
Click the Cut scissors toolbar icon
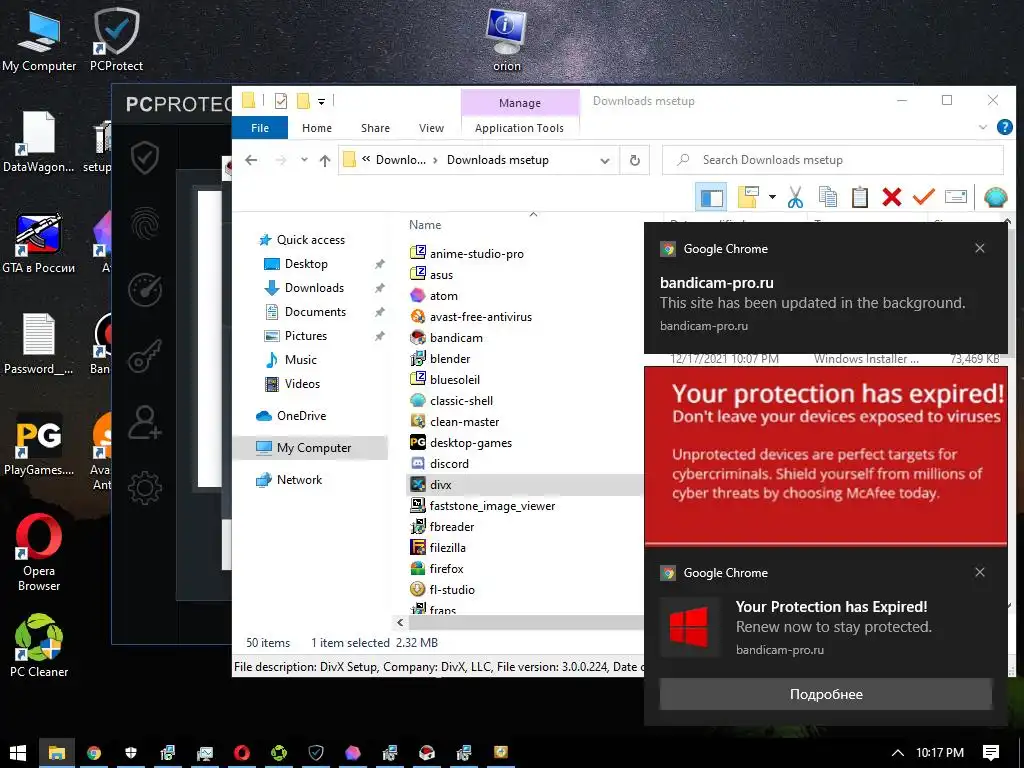click(795, 197)
